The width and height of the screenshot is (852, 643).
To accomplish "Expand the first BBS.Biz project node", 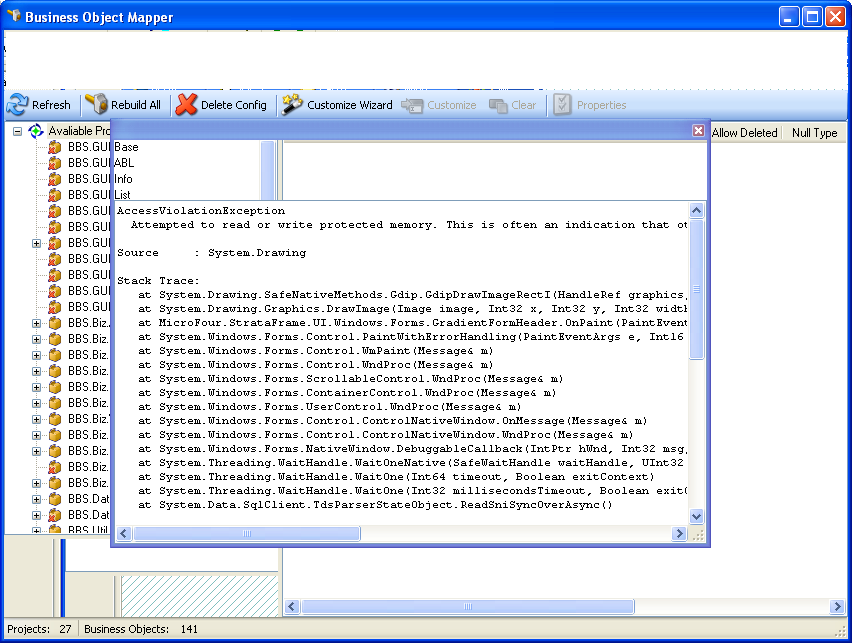I will pyautogui.click(x=37, y=323).
